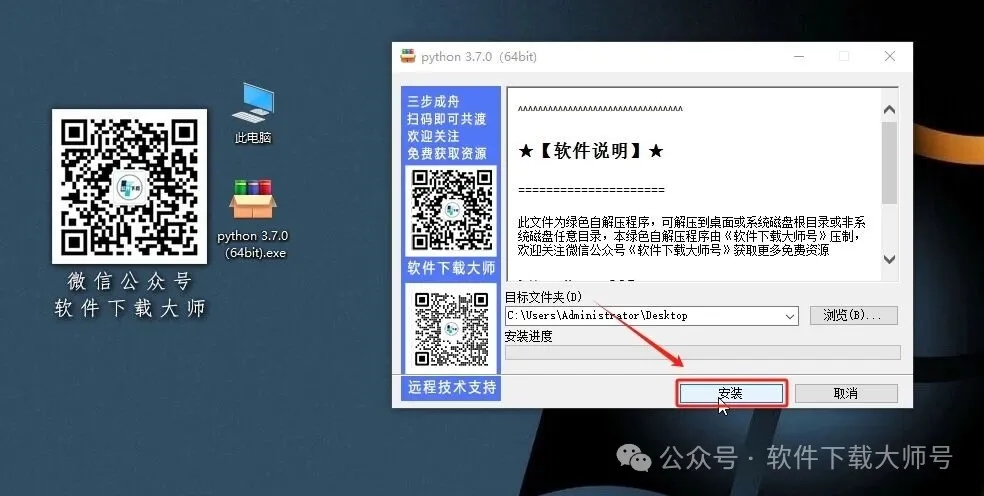Click the upper QR code in installer sidebar
Screen dimensions: 984x496
click(x=451, y=210)
